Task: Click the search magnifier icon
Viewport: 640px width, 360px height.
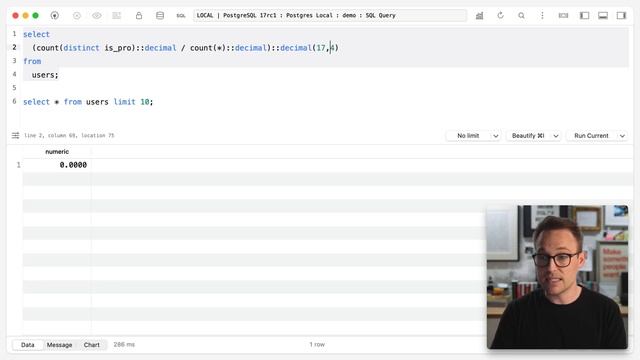Action: [521, 16]
